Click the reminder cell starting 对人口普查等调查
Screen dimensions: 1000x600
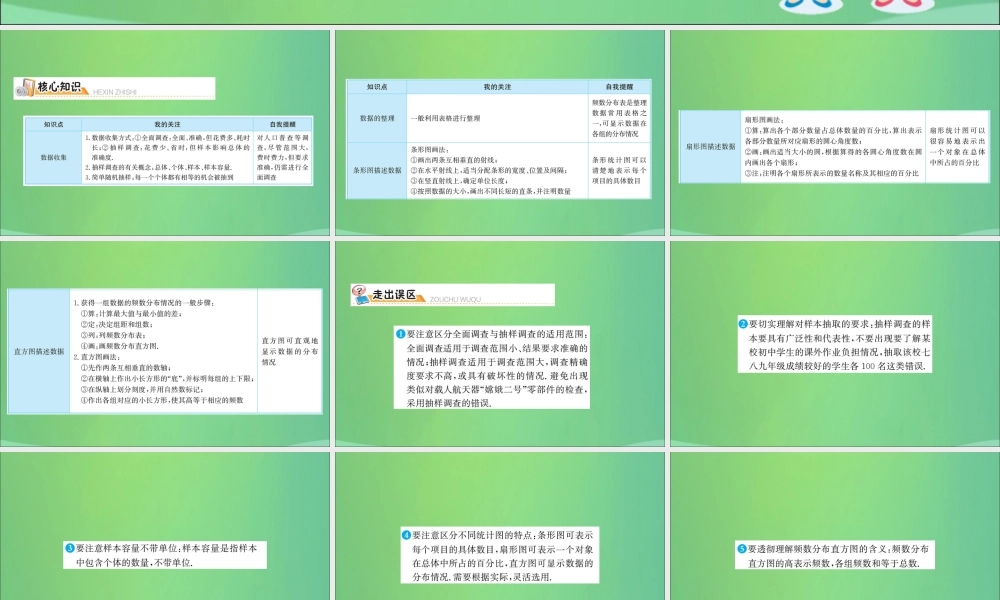point(283,157)
